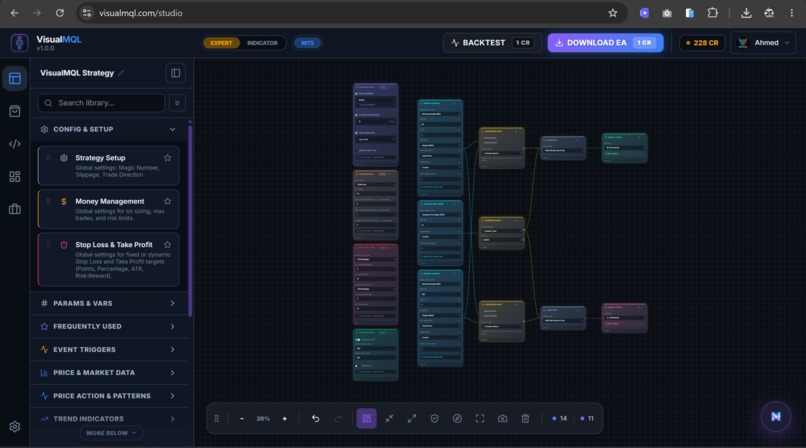Redo action in canvas toolbar
Screen dimensions: 806x448
point(338,419)
